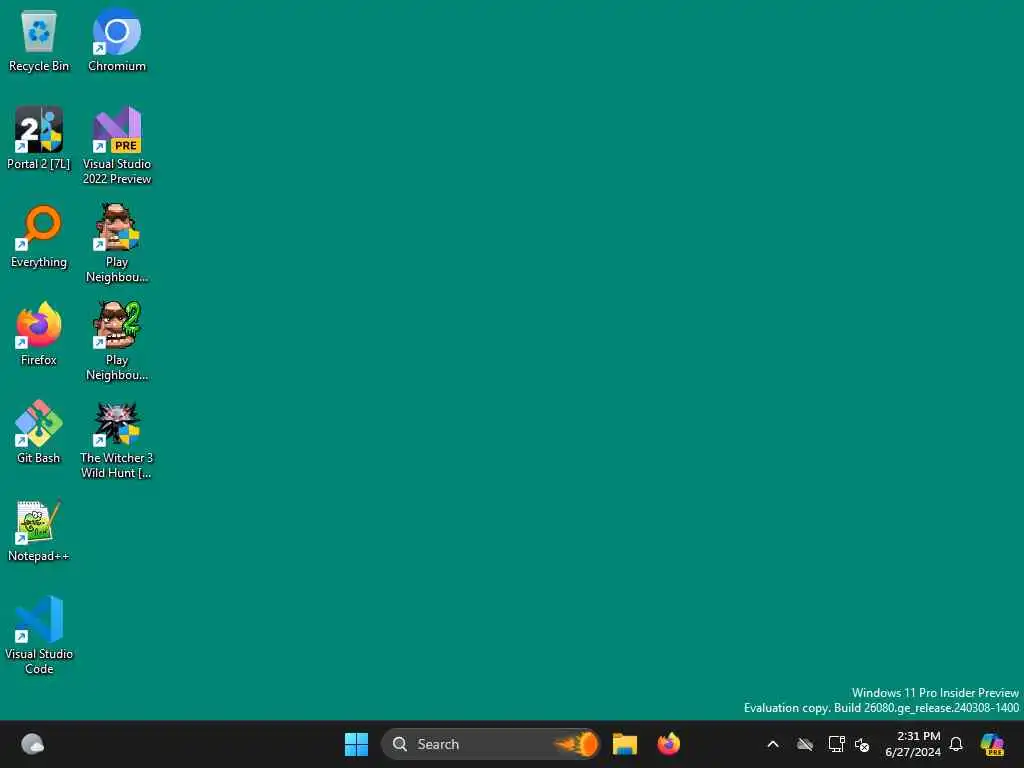The image size is (1024, 768).
Task: Click the muted volume tray icon
Action: point(862,744)
